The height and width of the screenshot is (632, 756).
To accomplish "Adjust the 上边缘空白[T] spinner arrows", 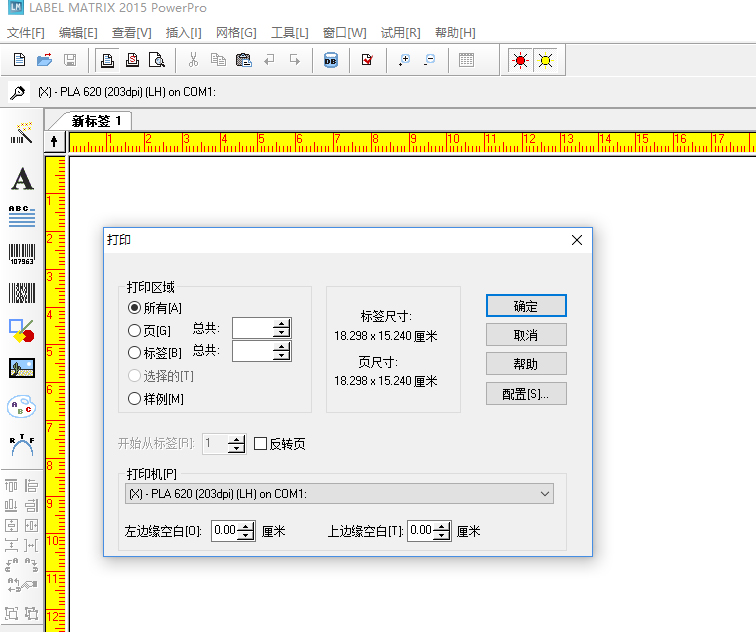I will [442, 531].
